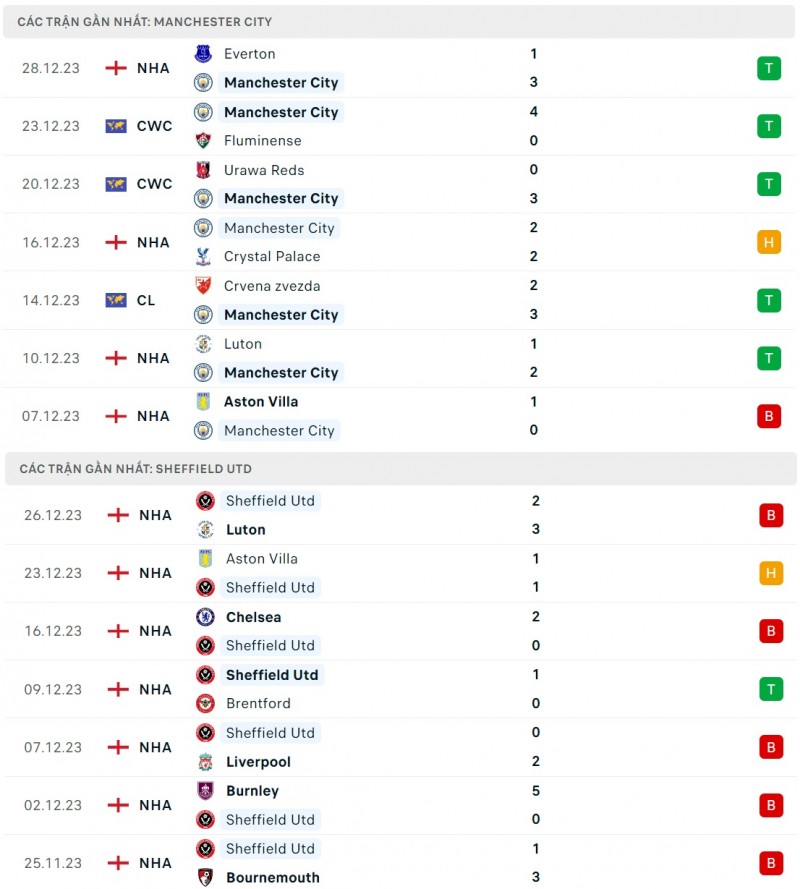Click the green T badge for Brentford match
Screen dimensions: 800x889
coord(771,689)
